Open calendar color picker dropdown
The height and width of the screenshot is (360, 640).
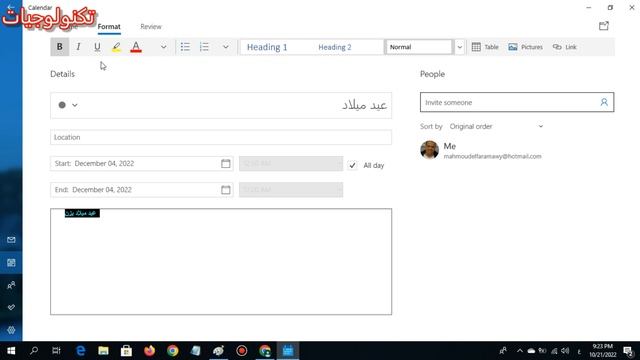(x=68, y=105)
